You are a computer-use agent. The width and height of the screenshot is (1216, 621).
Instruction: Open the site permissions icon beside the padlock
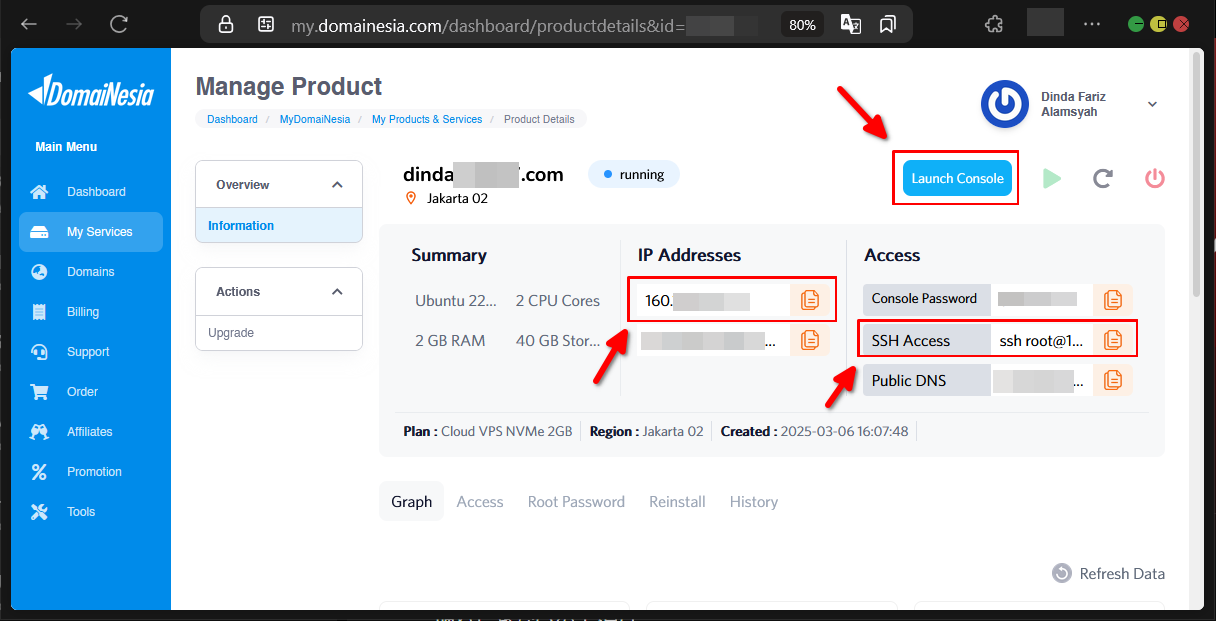266,24
